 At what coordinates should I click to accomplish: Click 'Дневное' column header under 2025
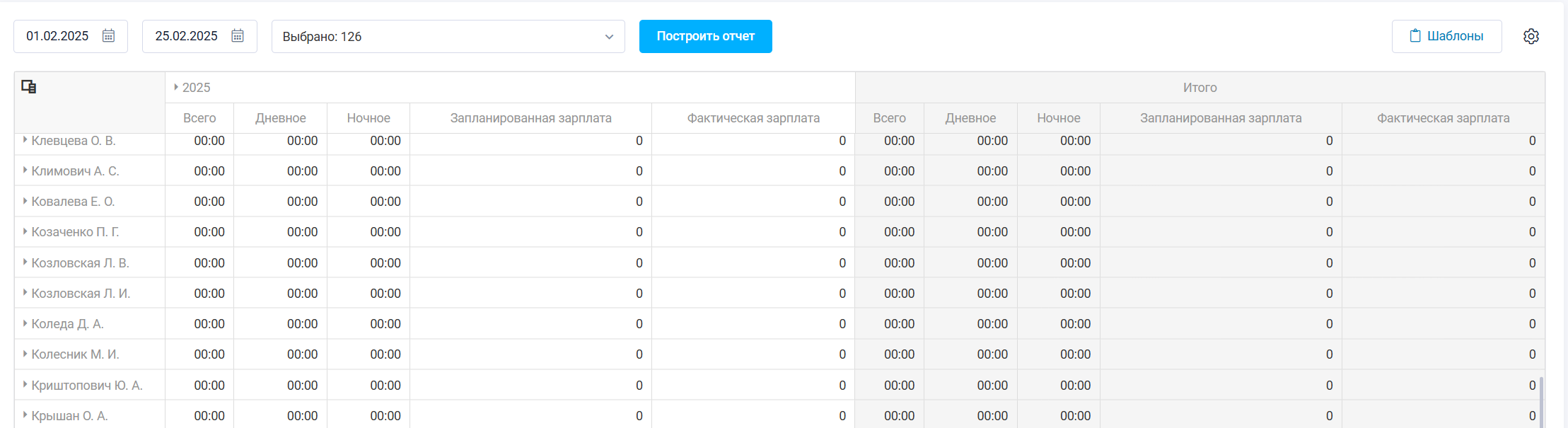tap(281, 118)
